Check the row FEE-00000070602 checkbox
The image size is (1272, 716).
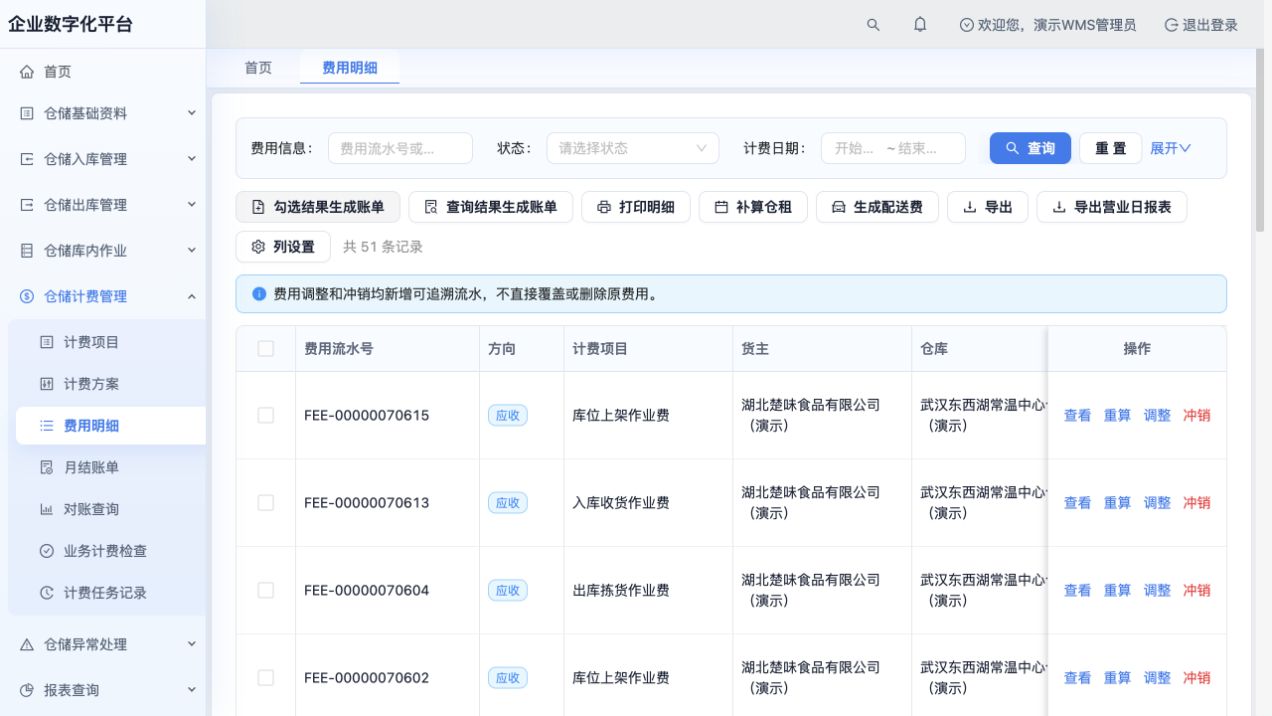(266, 677)
